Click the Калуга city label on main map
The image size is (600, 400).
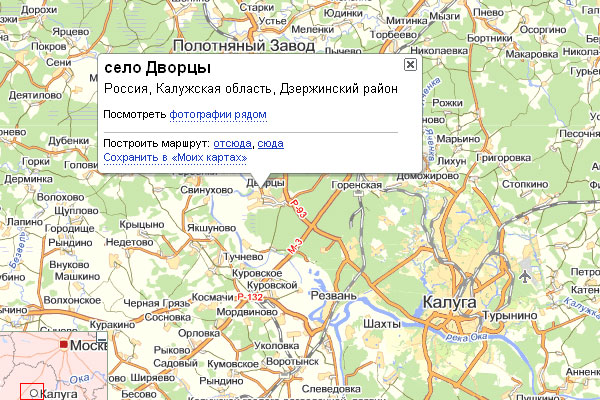click(450, 302)
